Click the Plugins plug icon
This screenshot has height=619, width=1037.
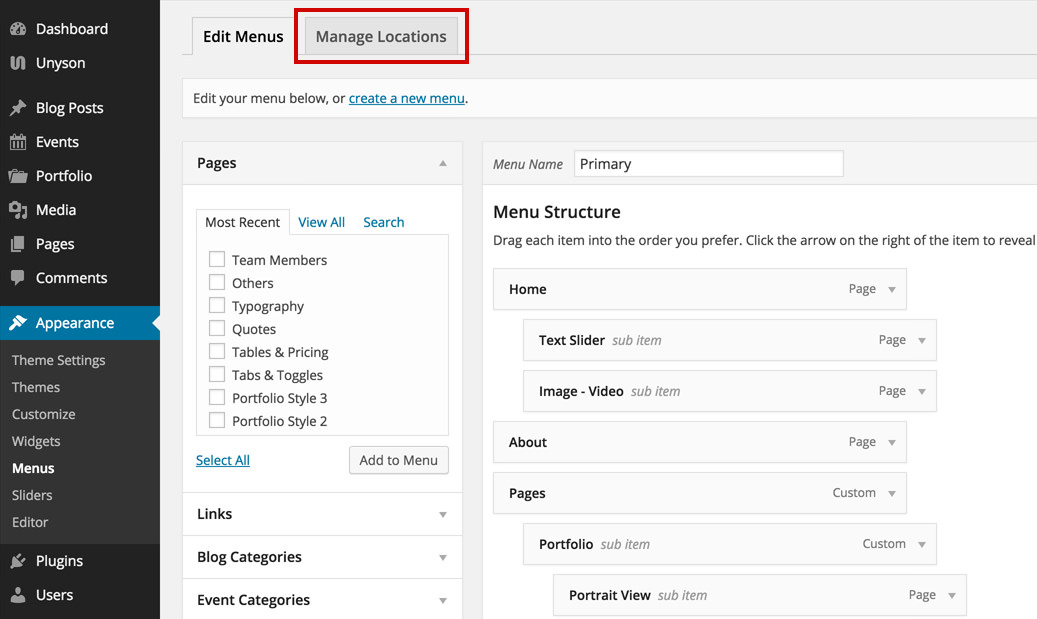pos(18,561)
